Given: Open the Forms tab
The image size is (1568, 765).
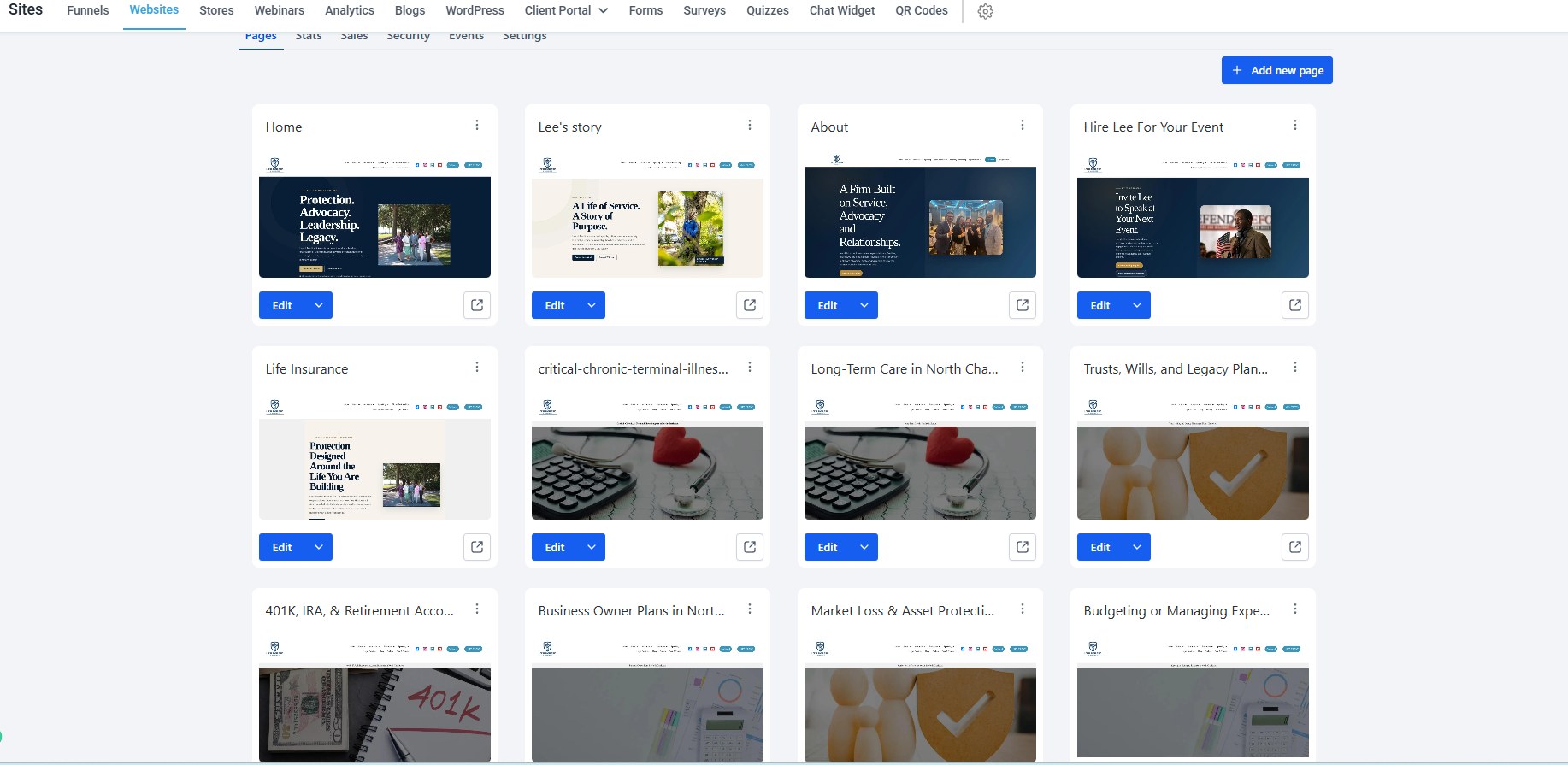Looking at the screenshot, I should click(645, 10).
